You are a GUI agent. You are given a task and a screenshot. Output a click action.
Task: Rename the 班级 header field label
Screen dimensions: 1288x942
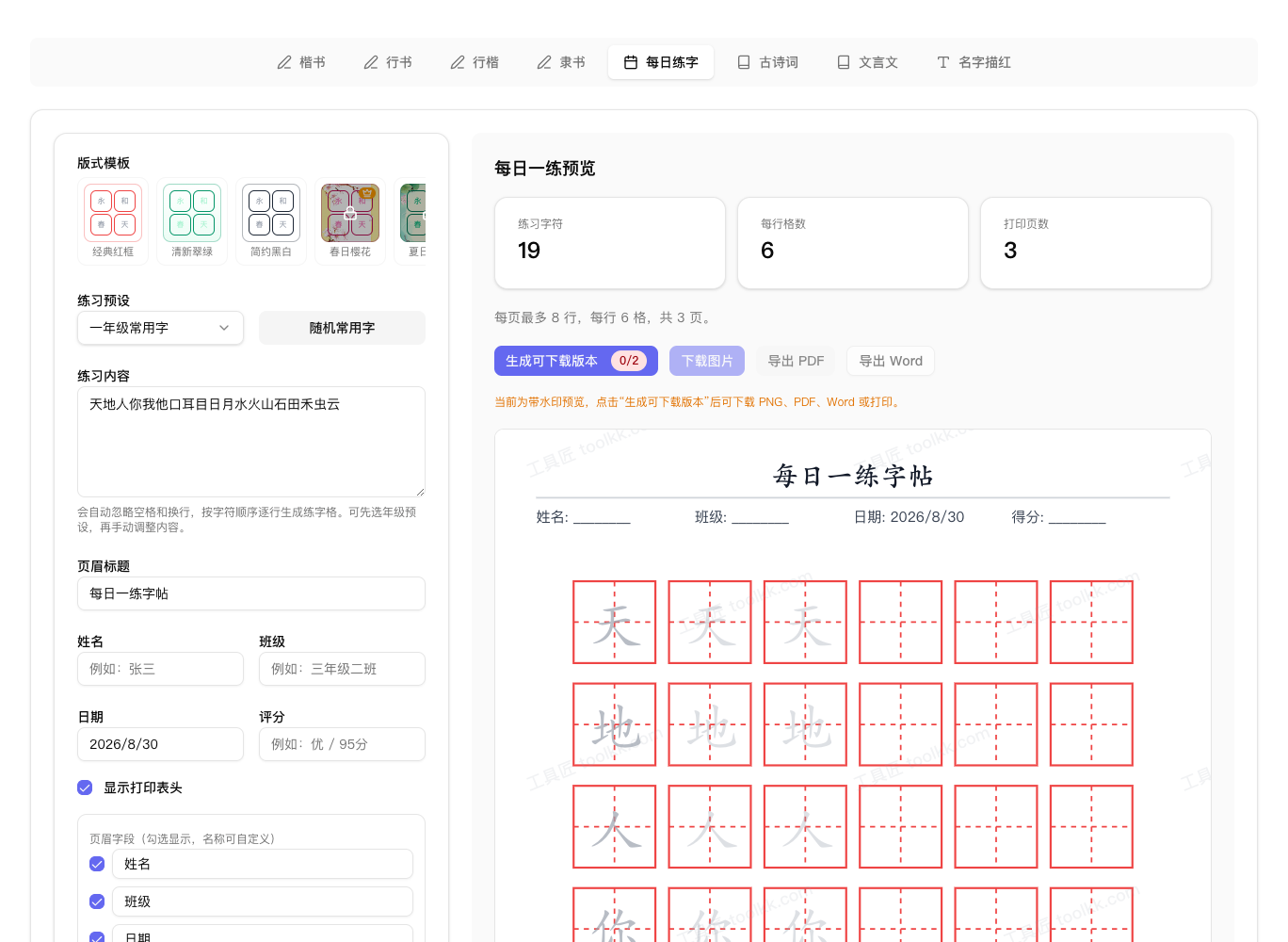263,901
